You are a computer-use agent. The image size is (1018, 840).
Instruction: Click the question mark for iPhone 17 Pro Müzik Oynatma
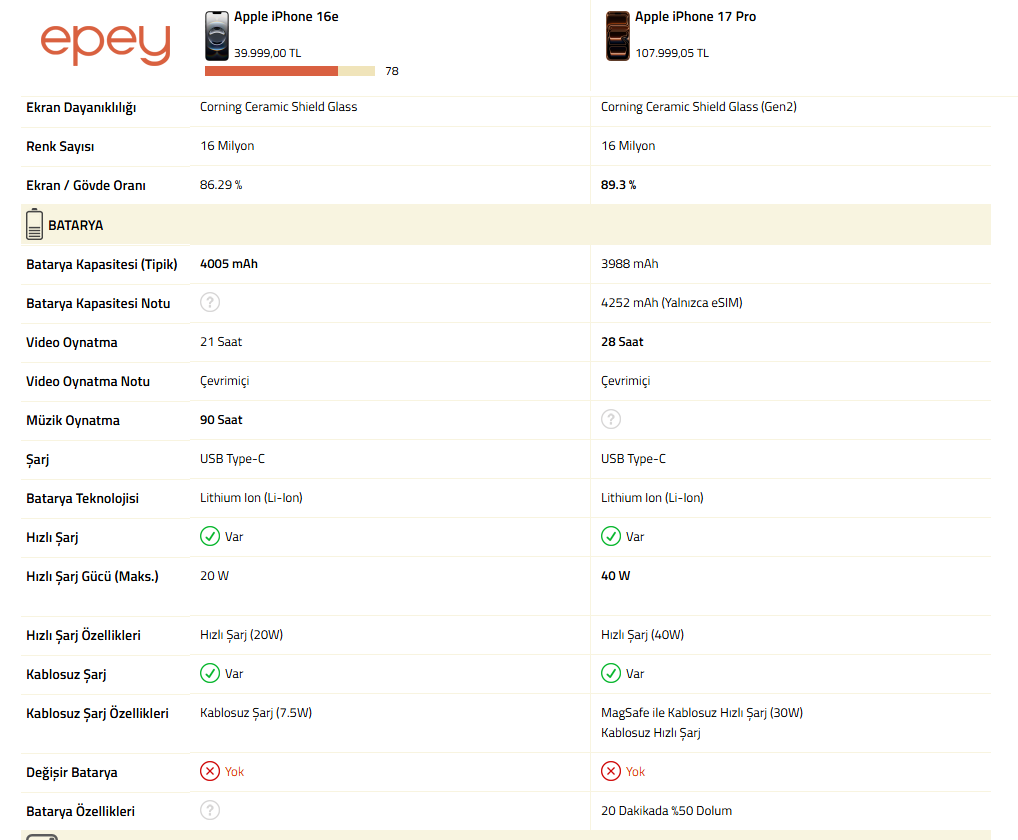(611, 419)
